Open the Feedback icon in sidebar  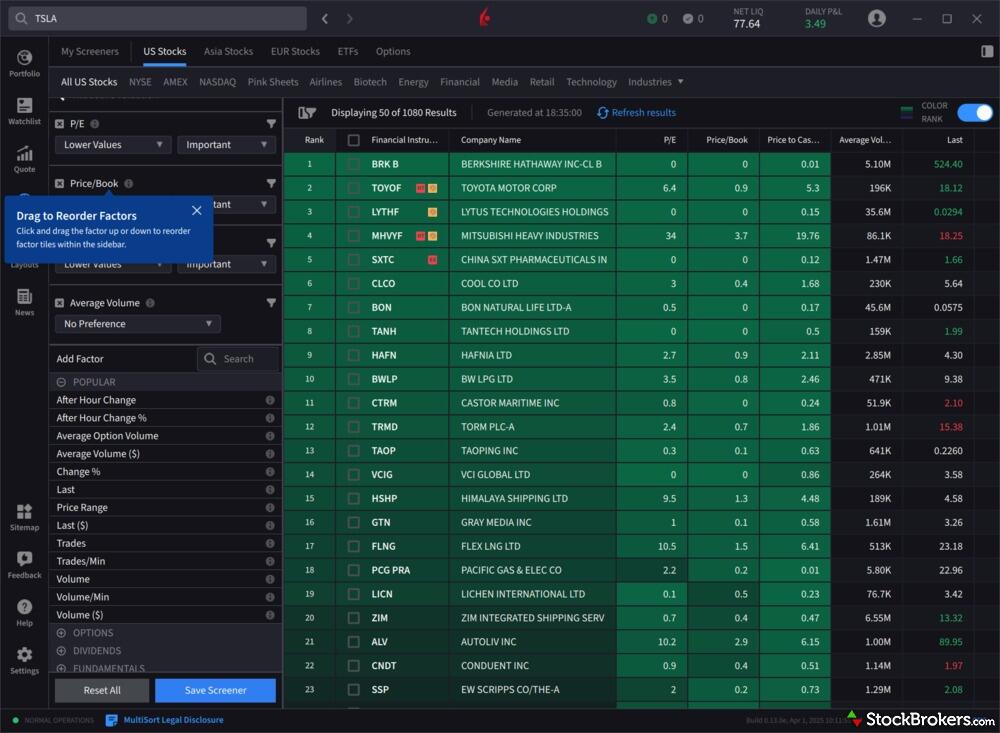24,562
